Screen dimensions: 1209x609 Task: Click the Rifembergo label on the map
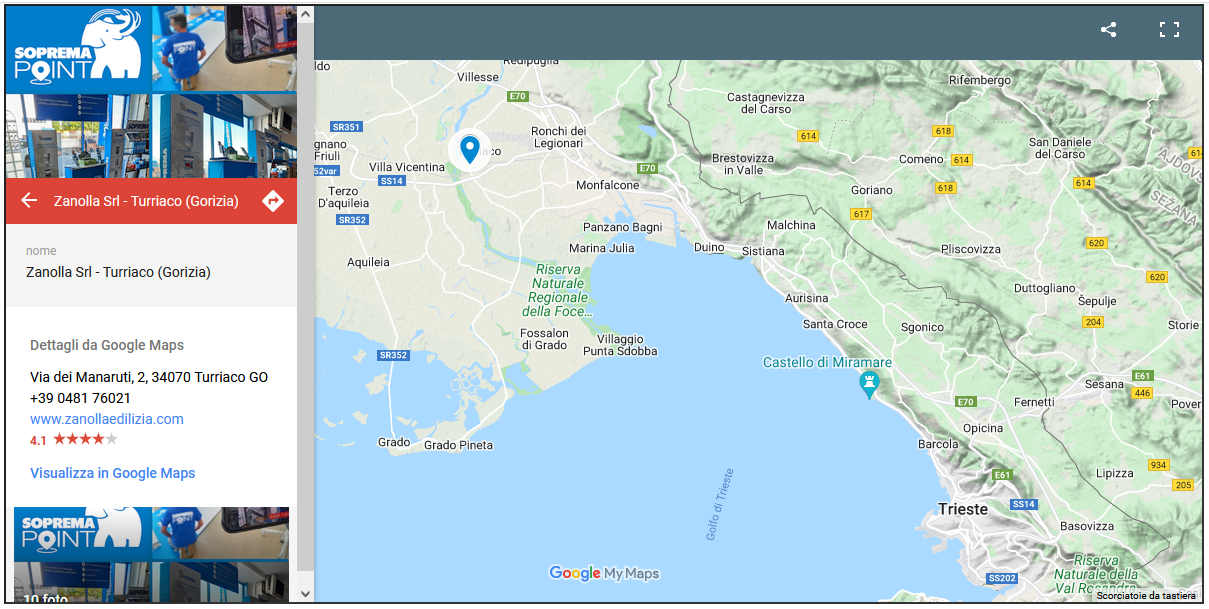979,80
